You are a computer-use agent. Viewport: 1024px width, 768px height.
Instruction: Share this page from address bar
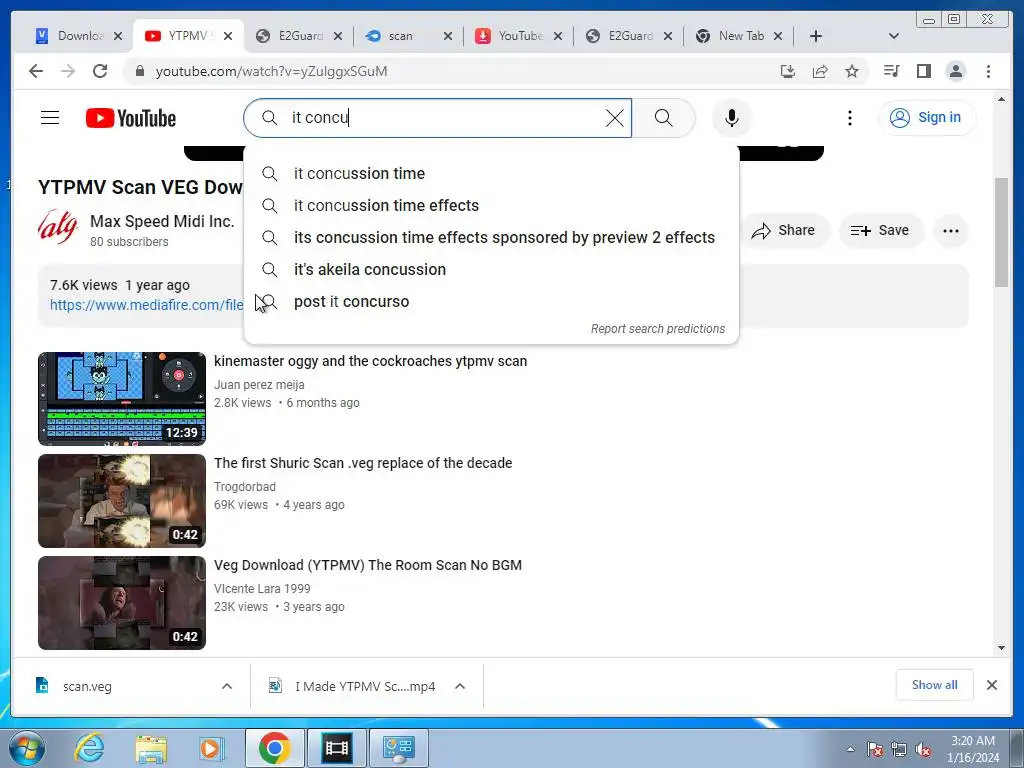[820, 71]
